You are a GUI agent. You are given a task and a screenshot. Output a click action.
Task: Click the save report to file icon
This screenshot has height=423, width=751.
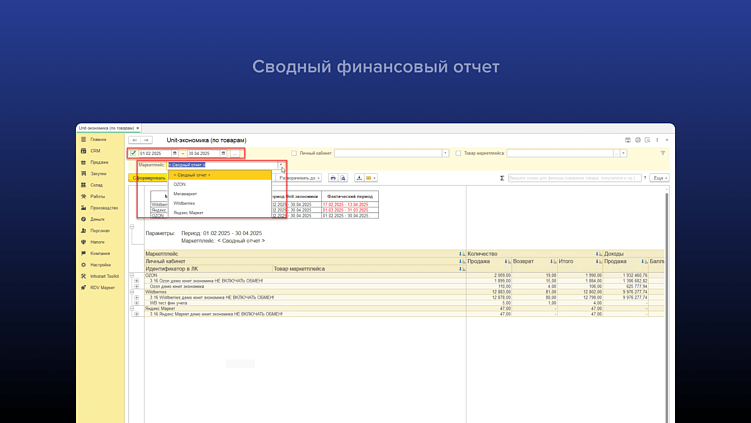point(359,178)
